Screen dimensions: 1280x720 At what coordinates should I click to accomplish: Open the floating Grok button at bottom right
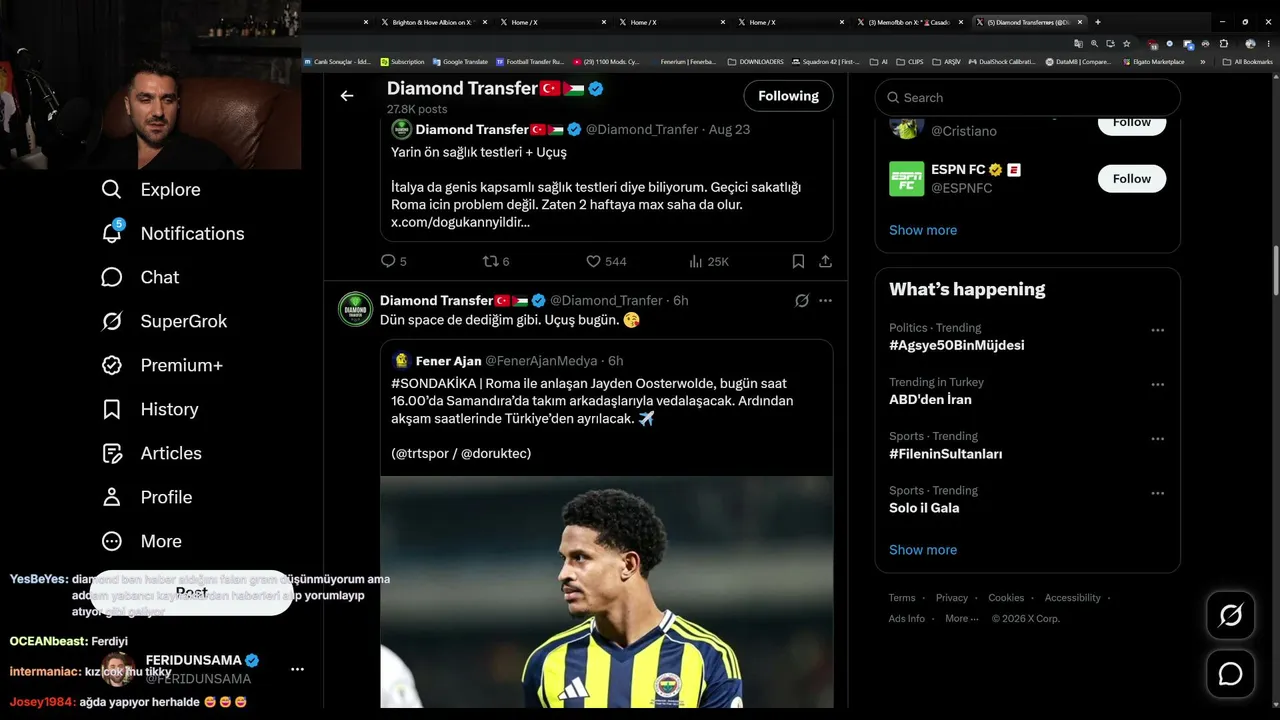(1230, 615)
